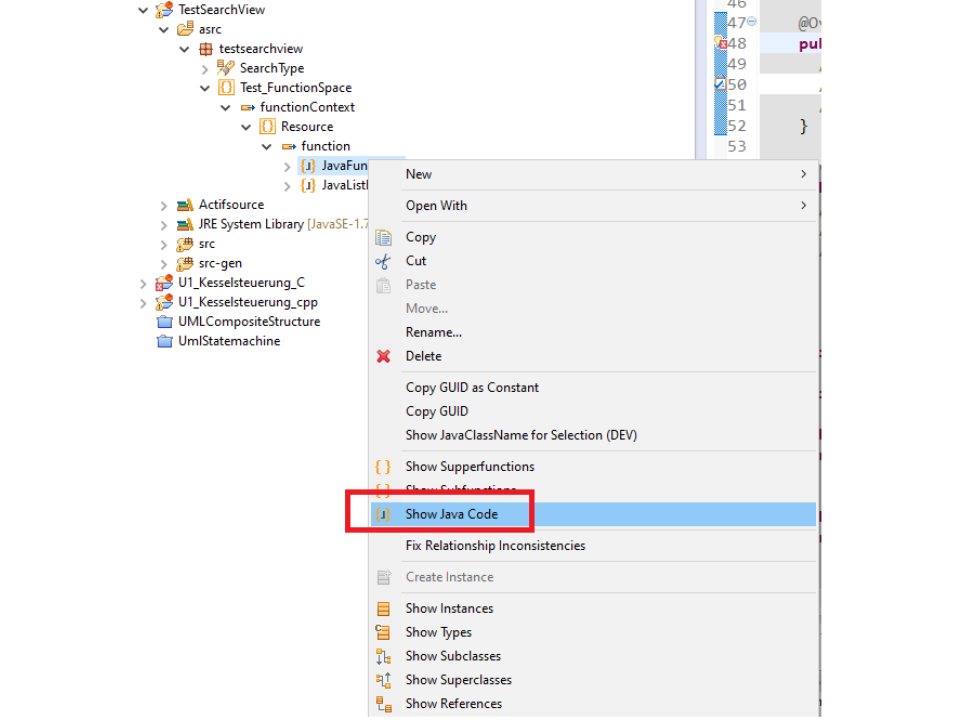
Task: Select Copy GUID as Constant
Action: click(472, 388)
